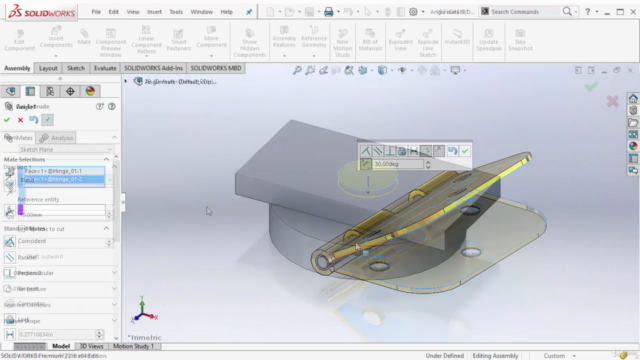Click the Zoom to Area icon
Viewport: 640px width, 360px height.
tap(310, 70)
